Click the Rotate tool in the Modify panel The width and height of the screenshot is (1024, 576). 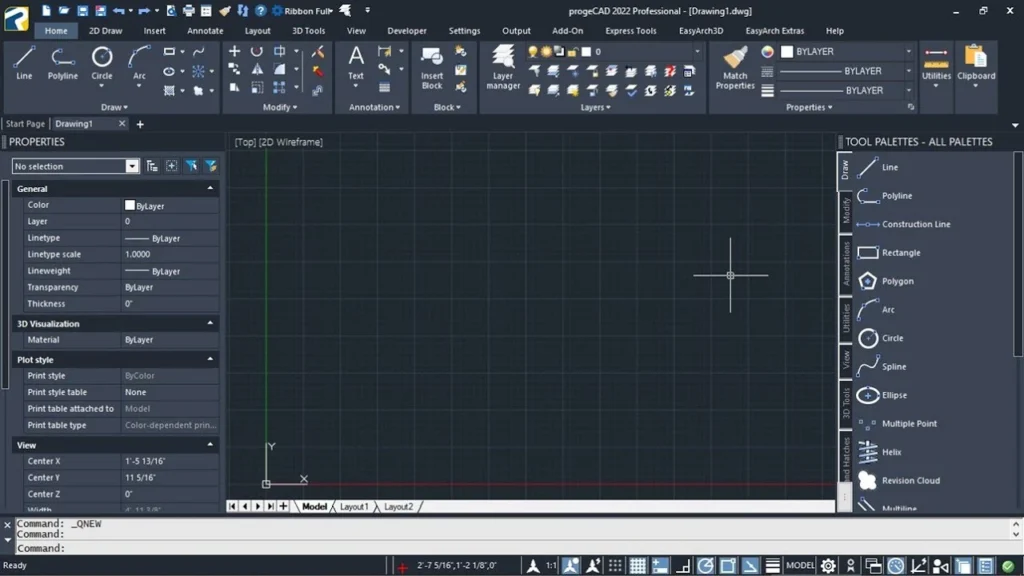257,51
